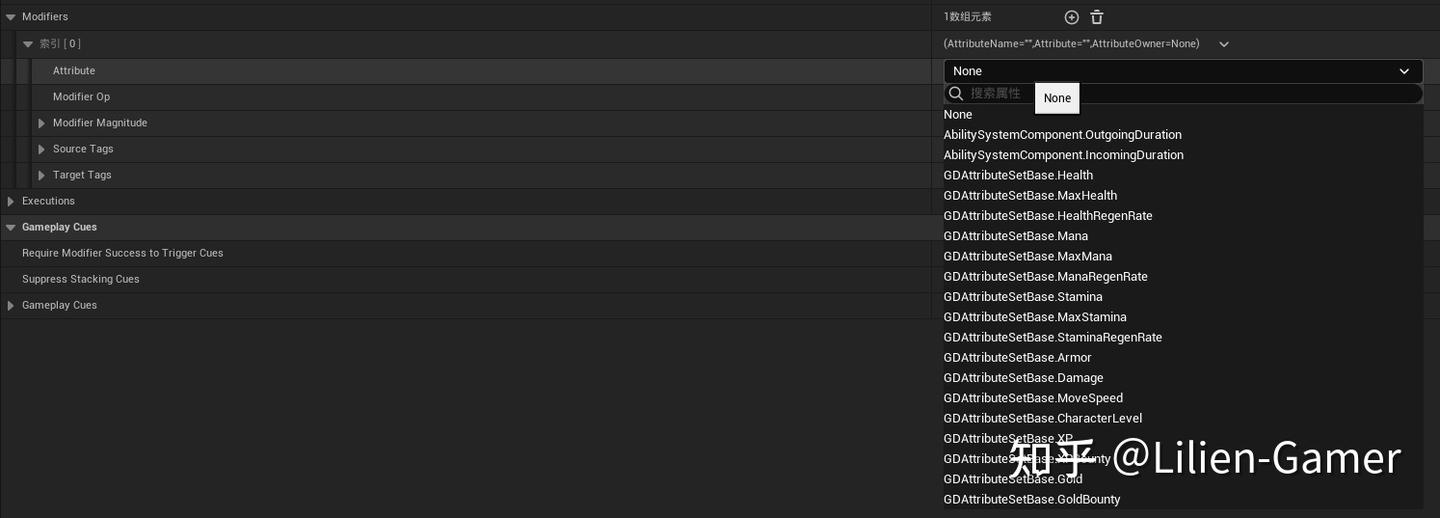Screen dimensions: 1440x518
Task: Select GDAttributeSetBase.GoldBounty at list bottom
Action: pyautogui.click(x=1031, y=499)
